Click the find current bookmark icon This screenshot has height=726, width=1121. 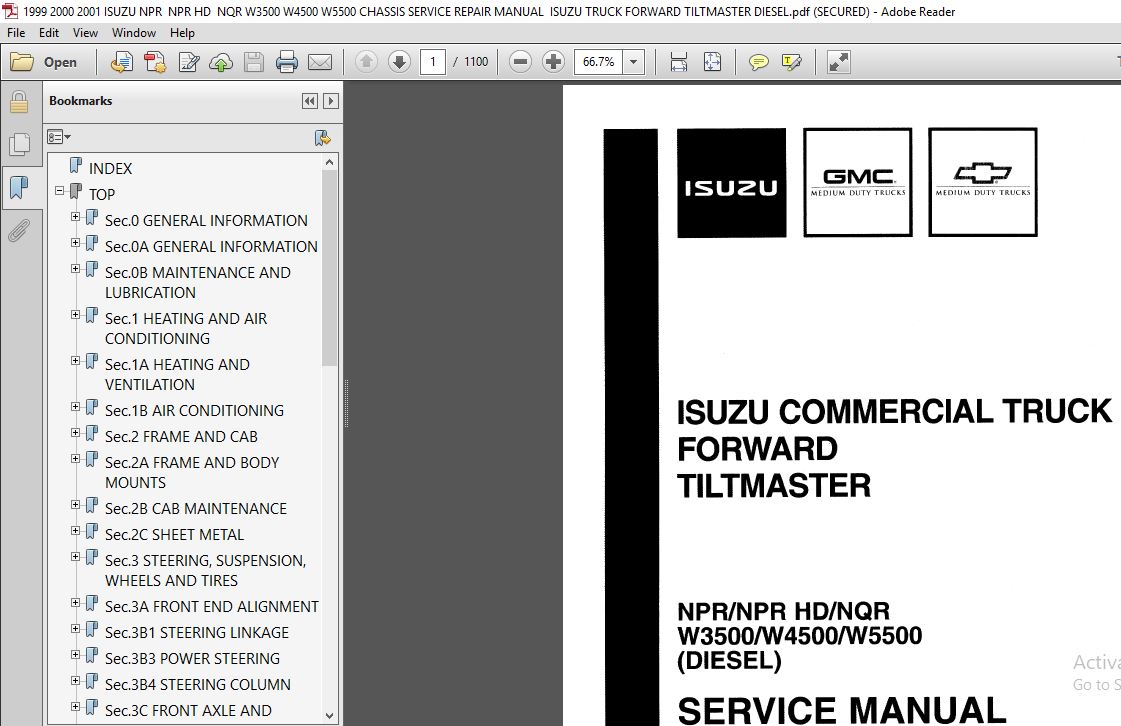coord(322,137)
